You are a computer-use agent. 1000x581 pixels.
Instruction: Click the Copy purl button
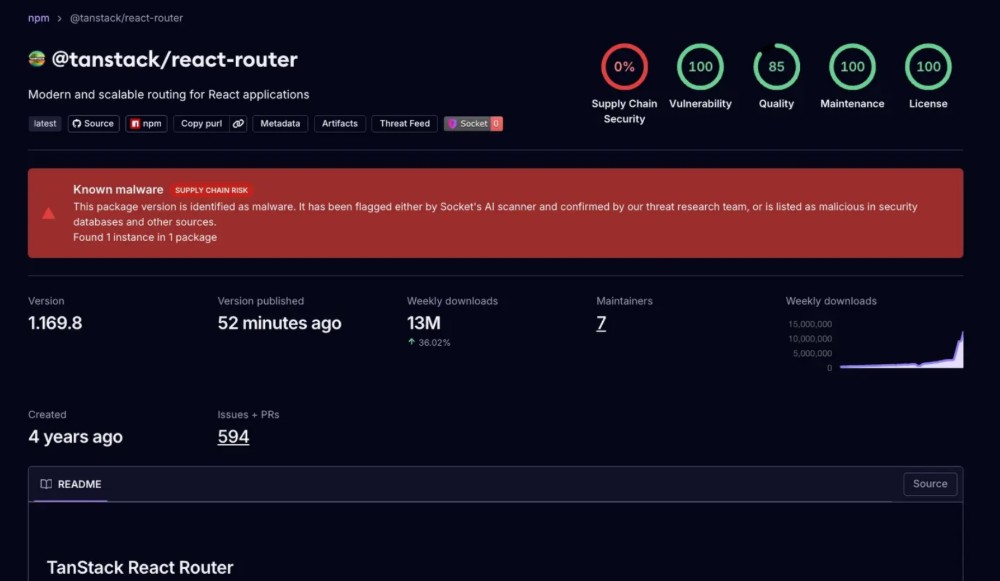point(201,124)
